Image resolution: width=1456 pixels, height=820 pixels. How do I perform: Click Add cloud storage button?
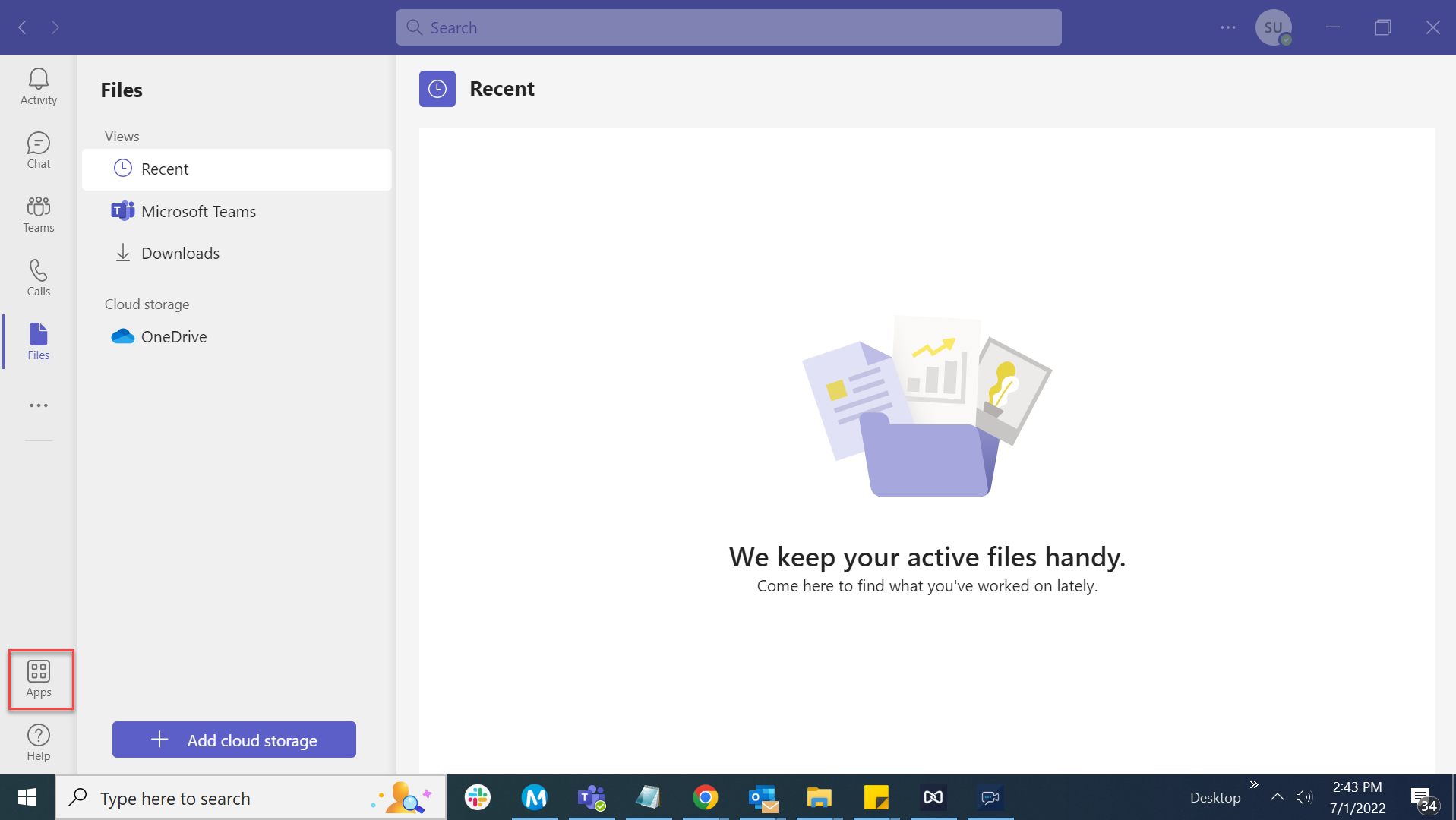[x=234, y=740]
